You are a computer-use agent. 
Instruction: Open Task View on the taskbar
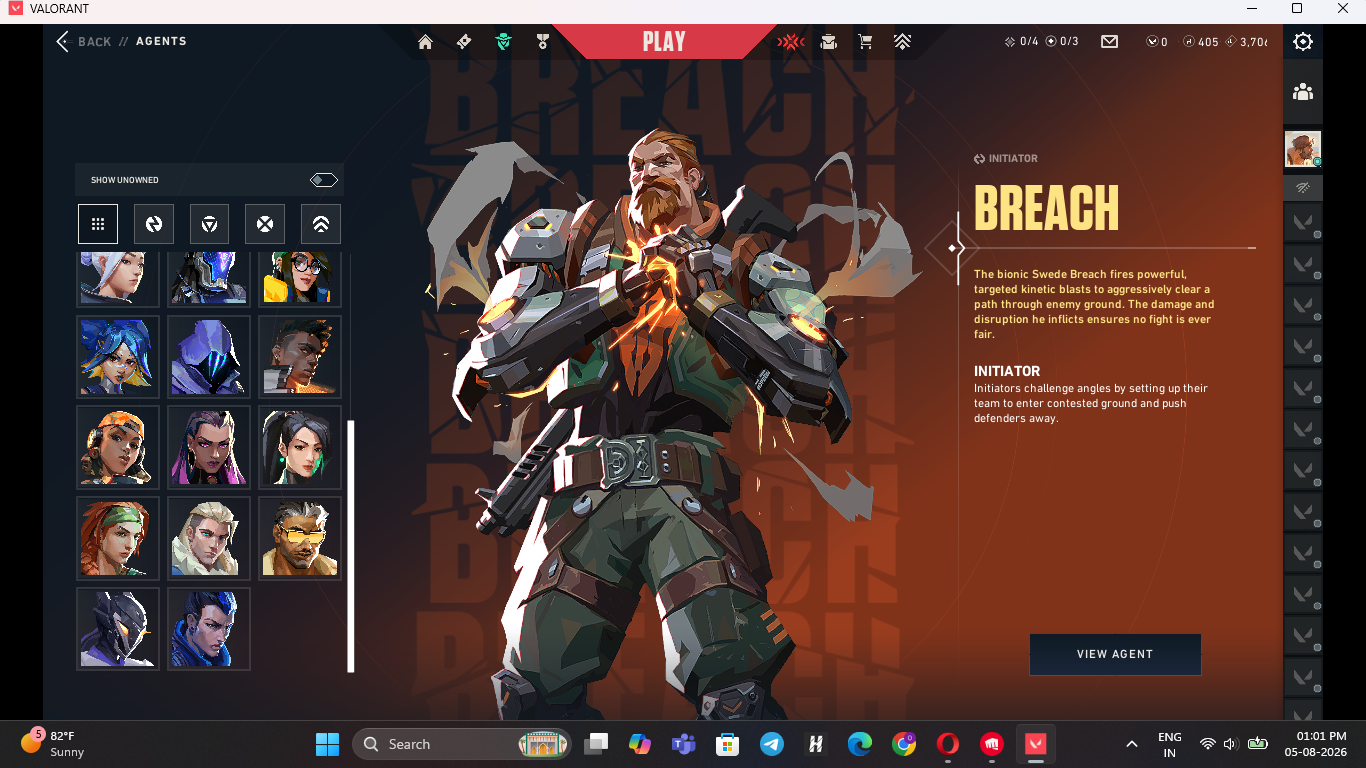pyautogui.click(x=596, y=744)
